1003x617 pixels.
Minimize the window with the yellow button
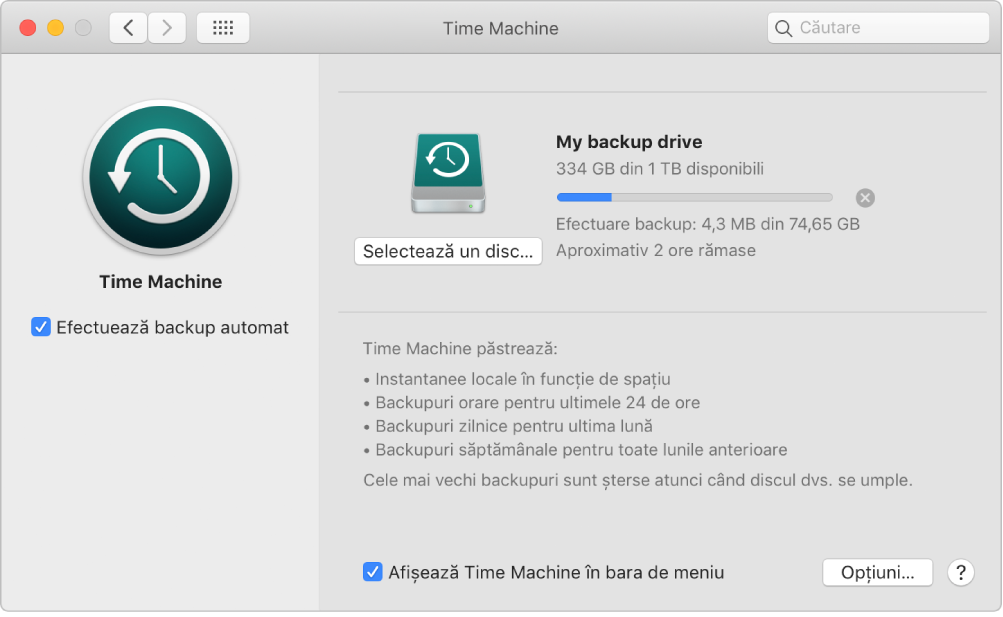[x=56, y=28]
